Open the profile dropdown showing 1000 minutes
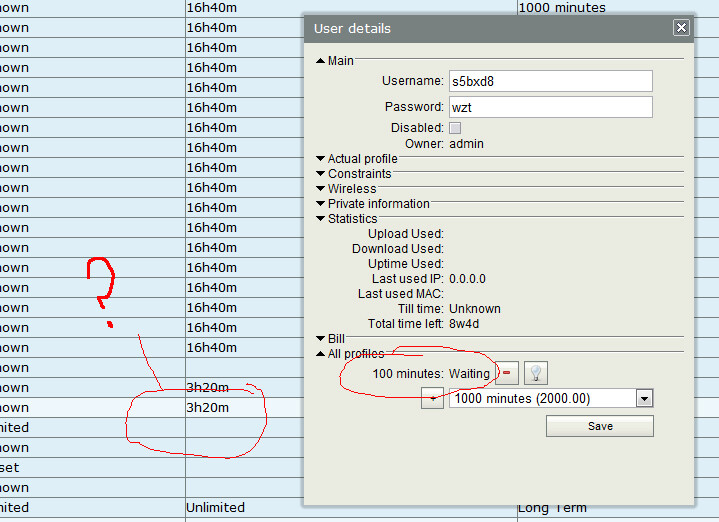719x522 pixels. 644,398
